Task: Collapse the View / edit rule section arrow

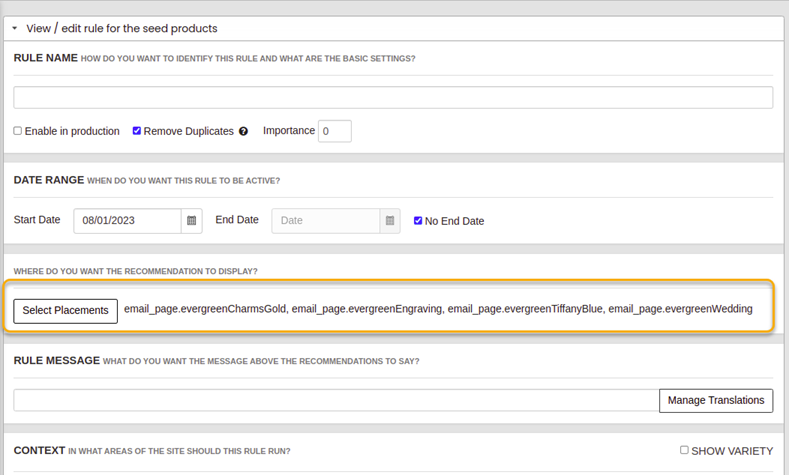Action: (15, 29)
